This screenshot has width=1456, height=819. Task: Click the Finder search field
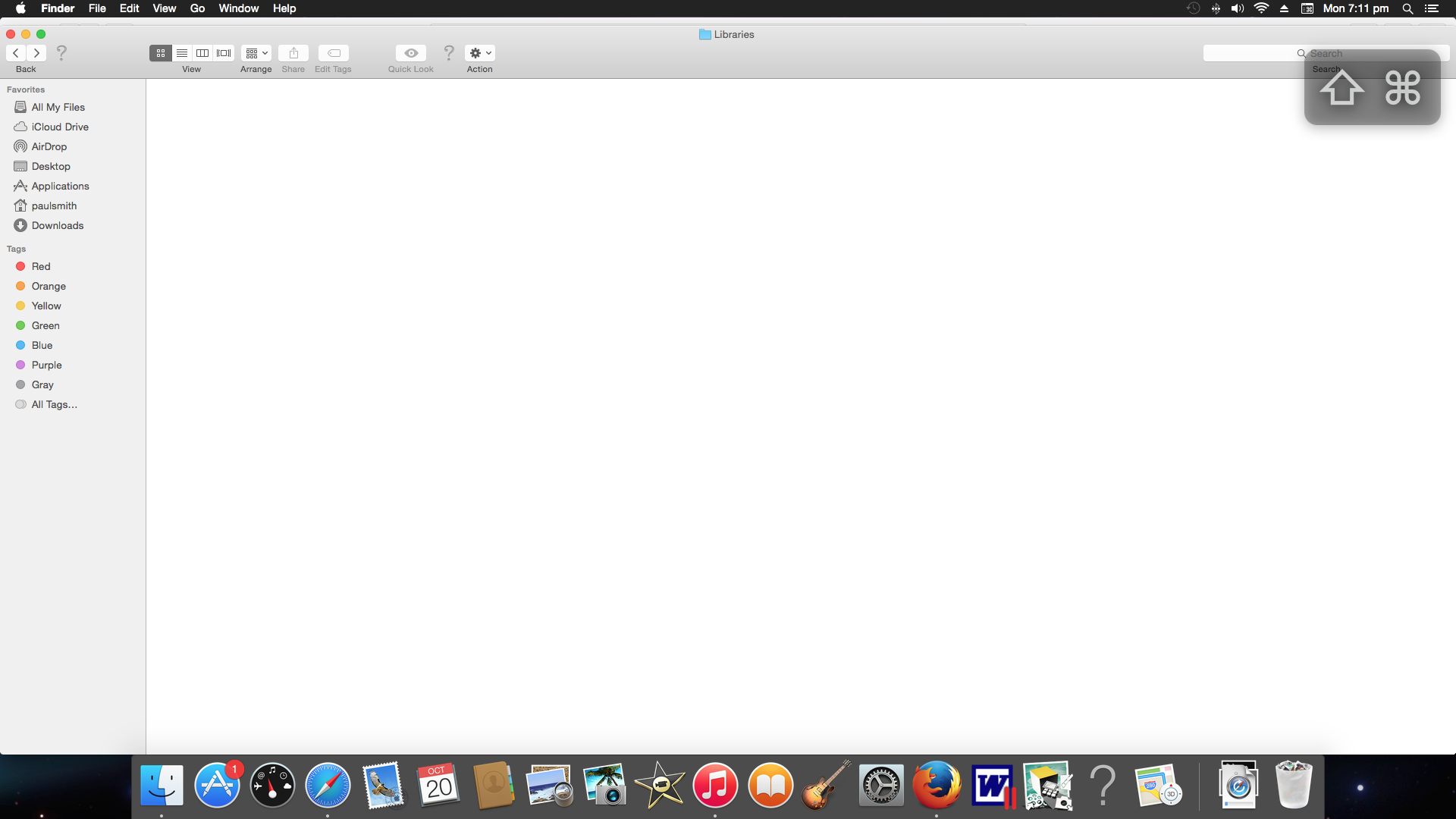pos(1251,53)
